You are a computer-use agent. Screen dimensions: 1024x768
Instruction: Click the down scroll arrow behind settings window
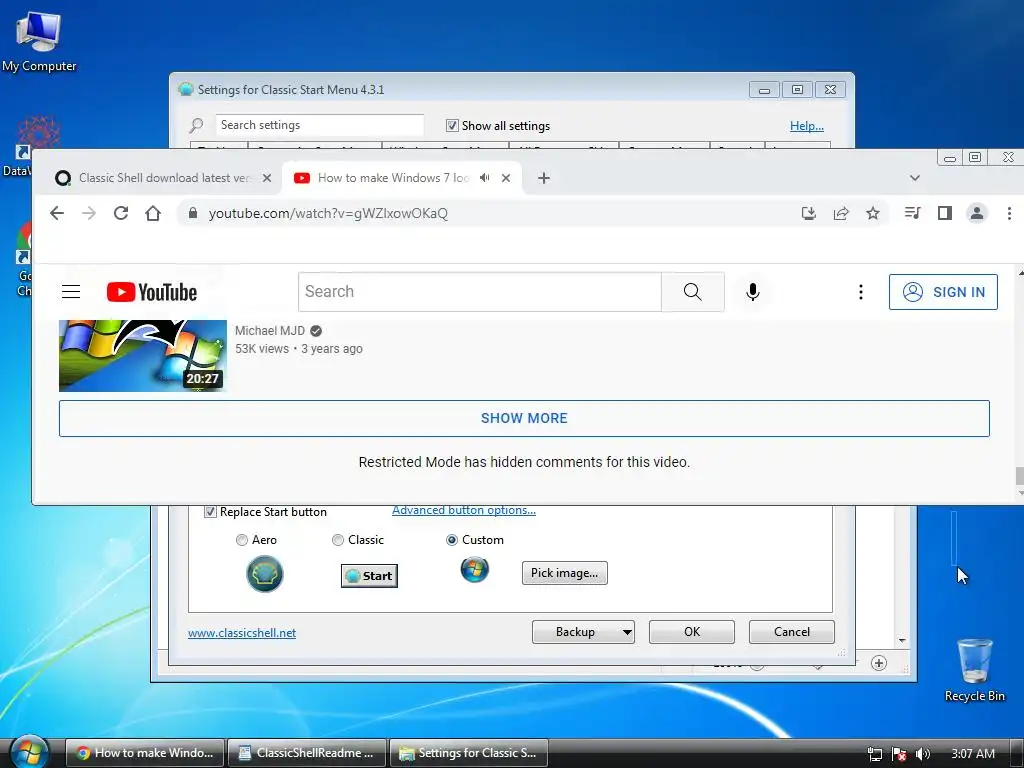902,641
